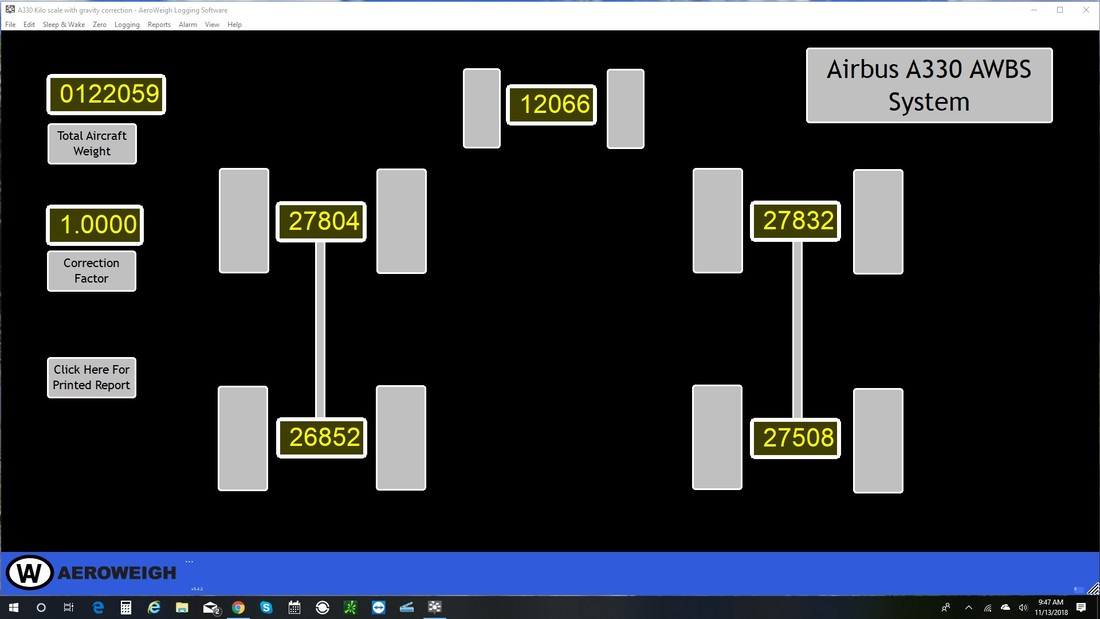Open the Action Center notifications icon
This screenshot has width=1100, height=619.
pyautogui.click(x=1081, y=607)
